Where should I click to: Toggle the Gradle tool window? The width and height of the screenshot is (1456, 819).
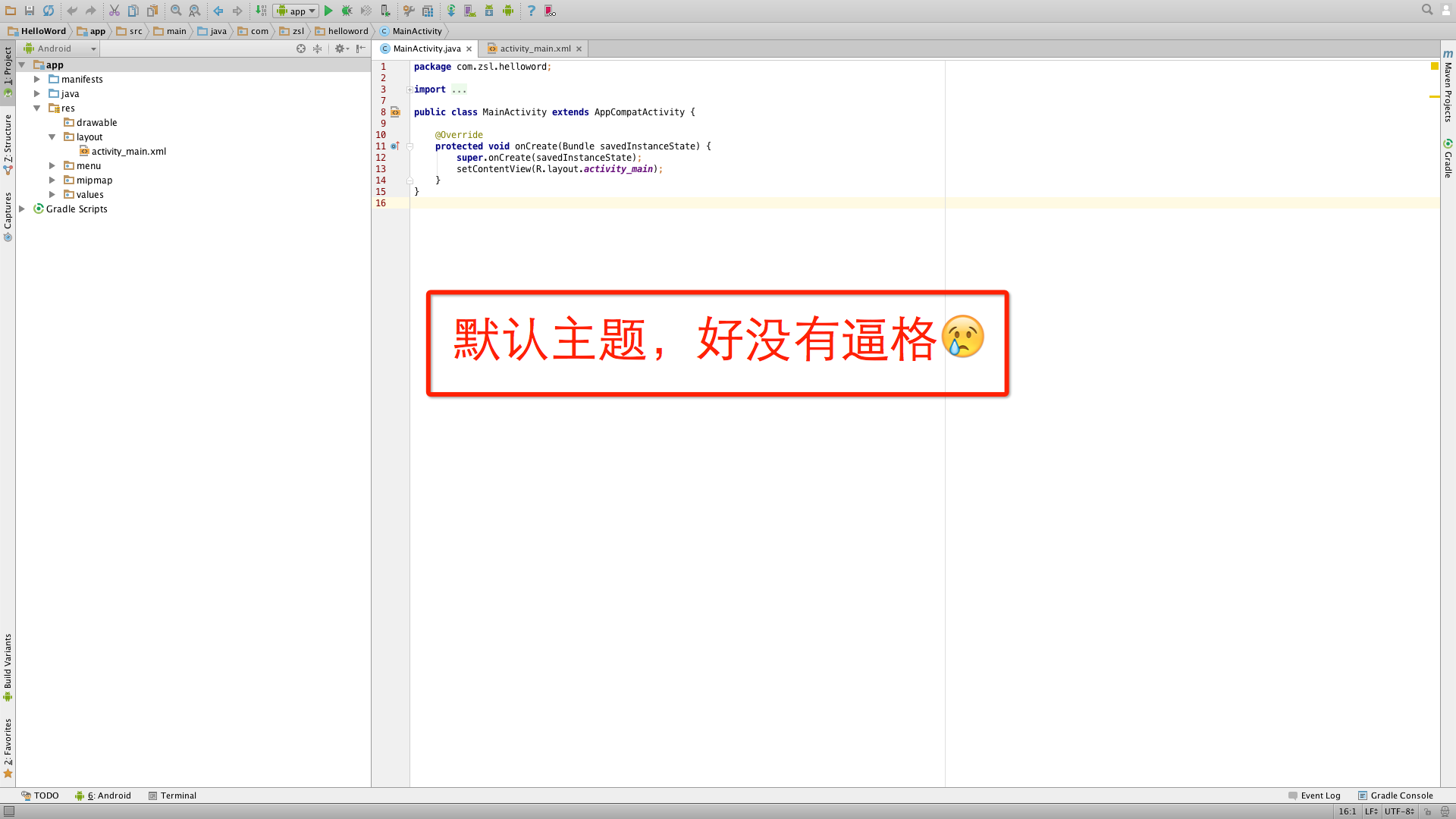(x=1448, y=158)
